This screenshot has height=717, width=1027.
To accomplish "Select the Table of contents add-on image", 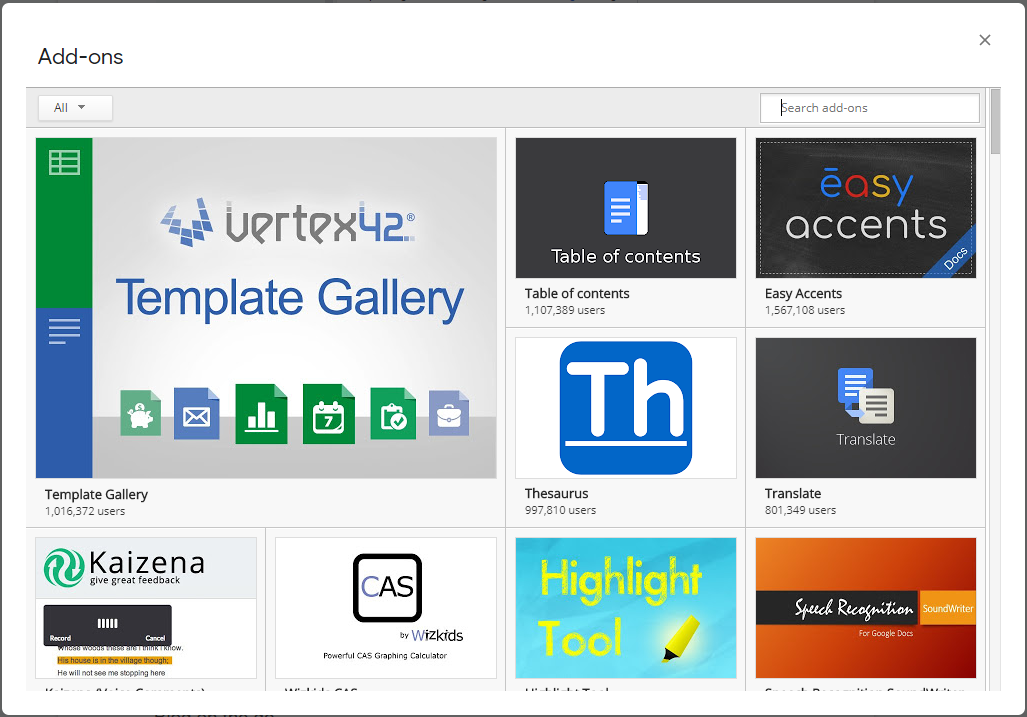I will [626, 208].
